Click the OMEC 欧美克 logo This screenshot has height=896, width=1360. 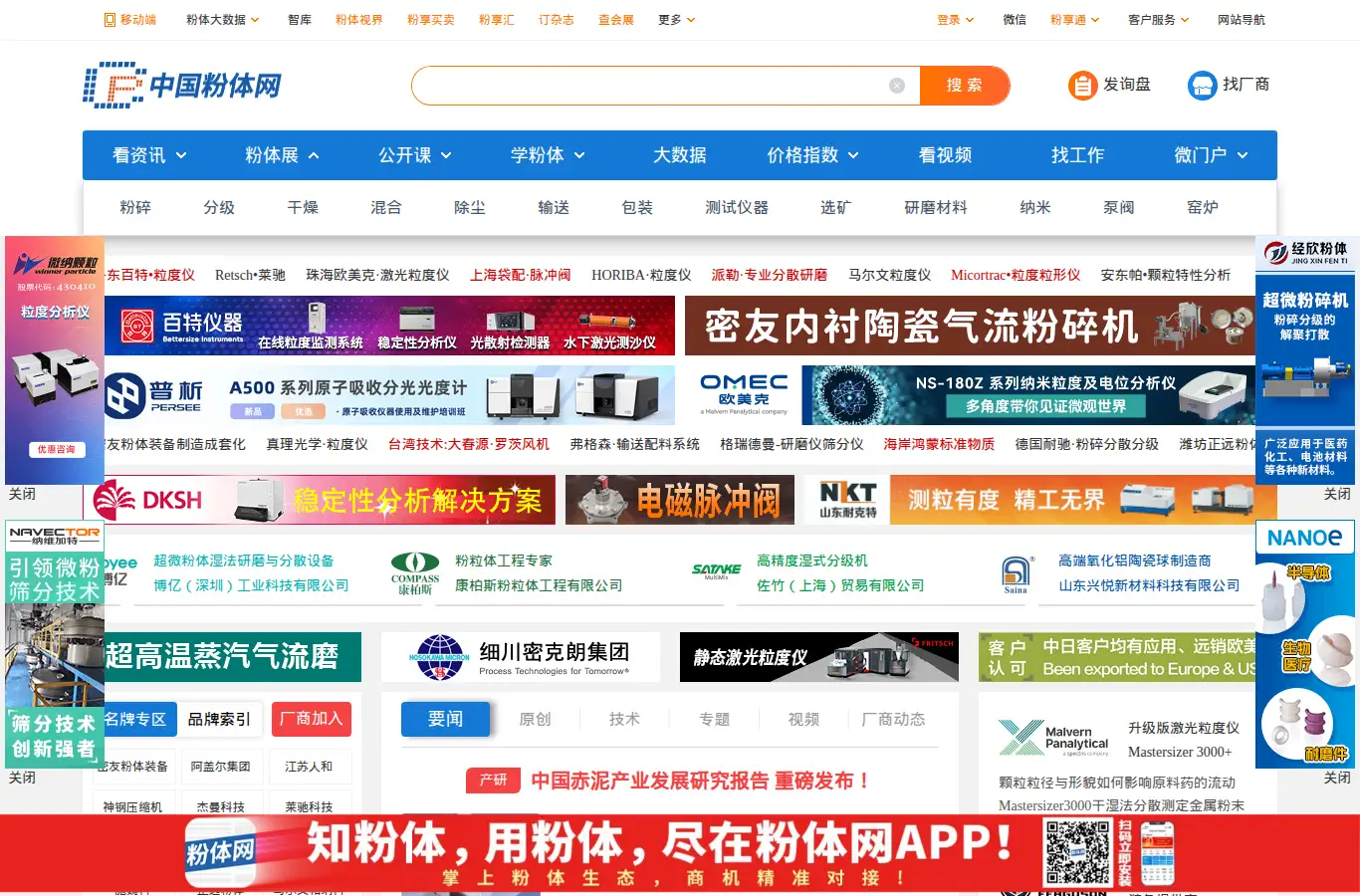744,395
